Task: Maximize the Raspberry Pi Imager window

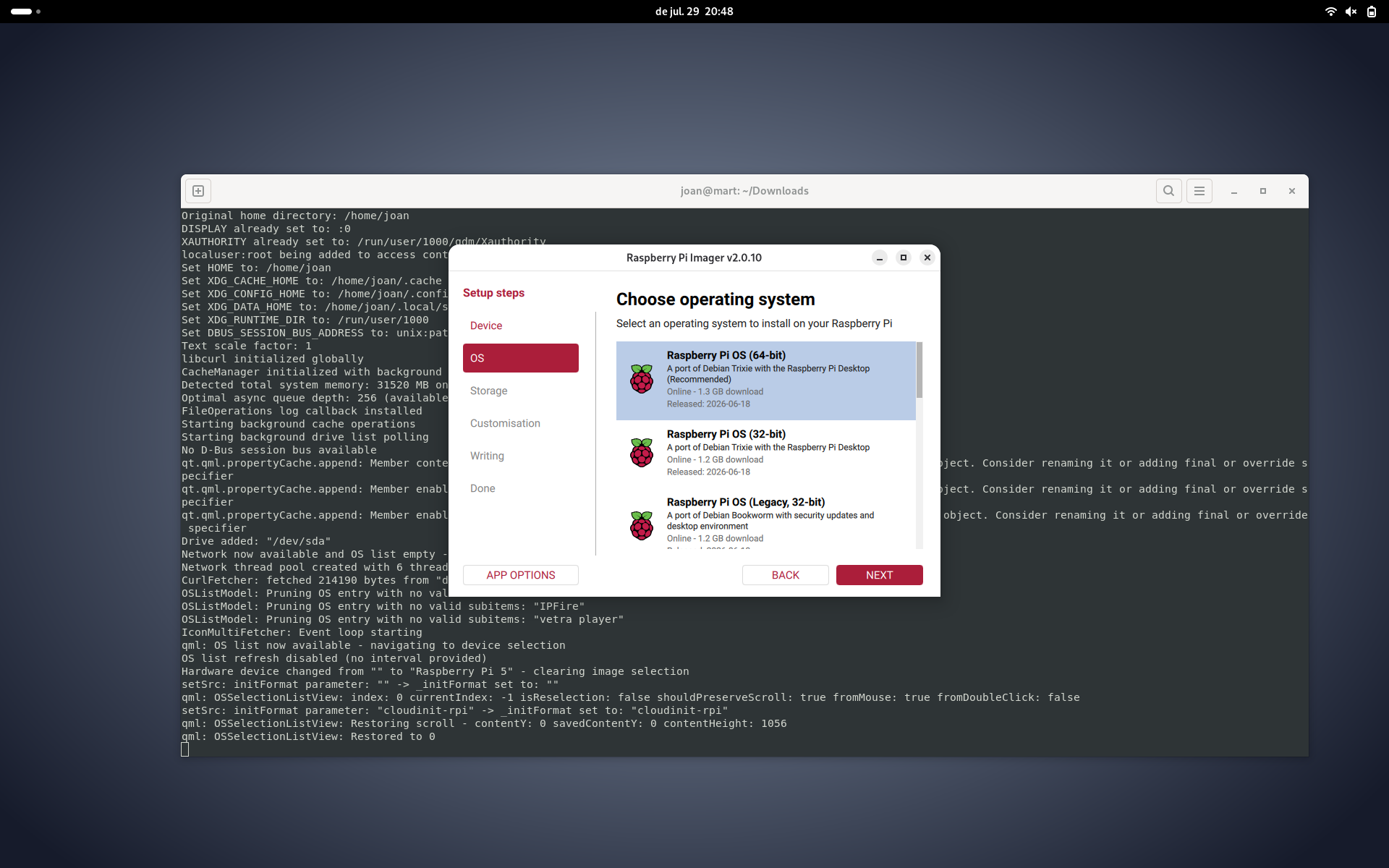Action: [x=904, y=258]
